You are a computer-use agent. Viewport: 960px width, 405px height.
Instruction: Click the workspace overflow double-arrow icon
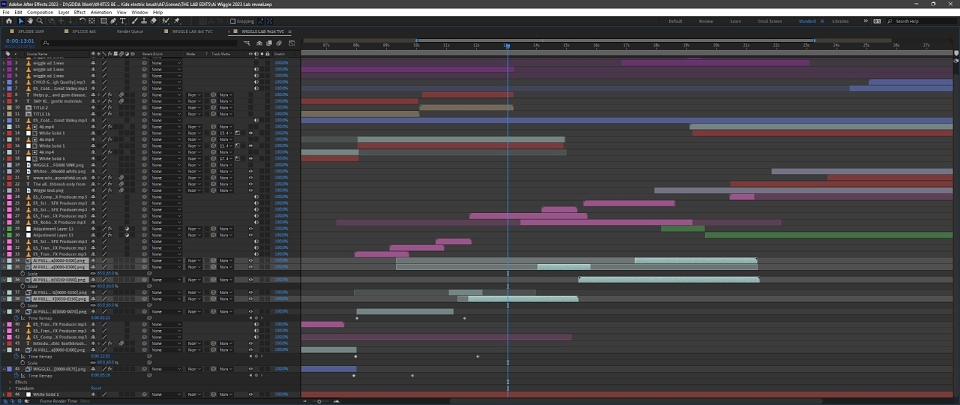tap(866, 21)
